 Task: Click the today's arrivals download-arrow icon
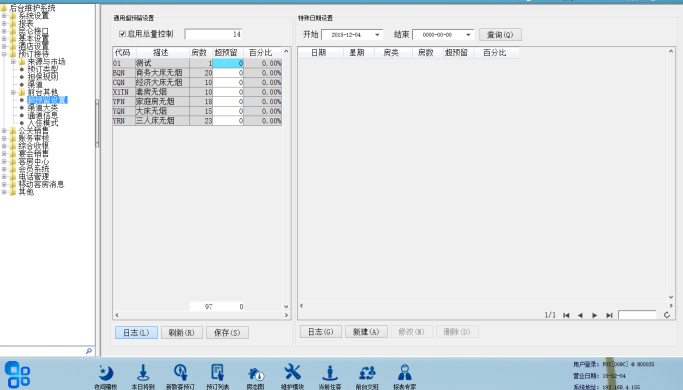[x=143, y=373]
